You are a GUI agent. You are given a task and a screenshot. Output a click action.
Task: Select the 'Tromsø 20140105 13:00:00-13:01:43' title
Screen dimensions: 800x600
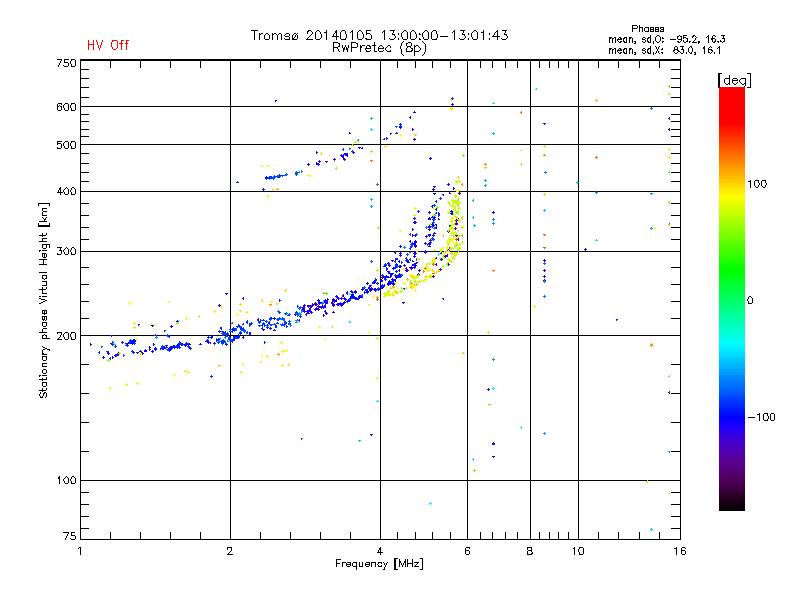pos(379,35)
